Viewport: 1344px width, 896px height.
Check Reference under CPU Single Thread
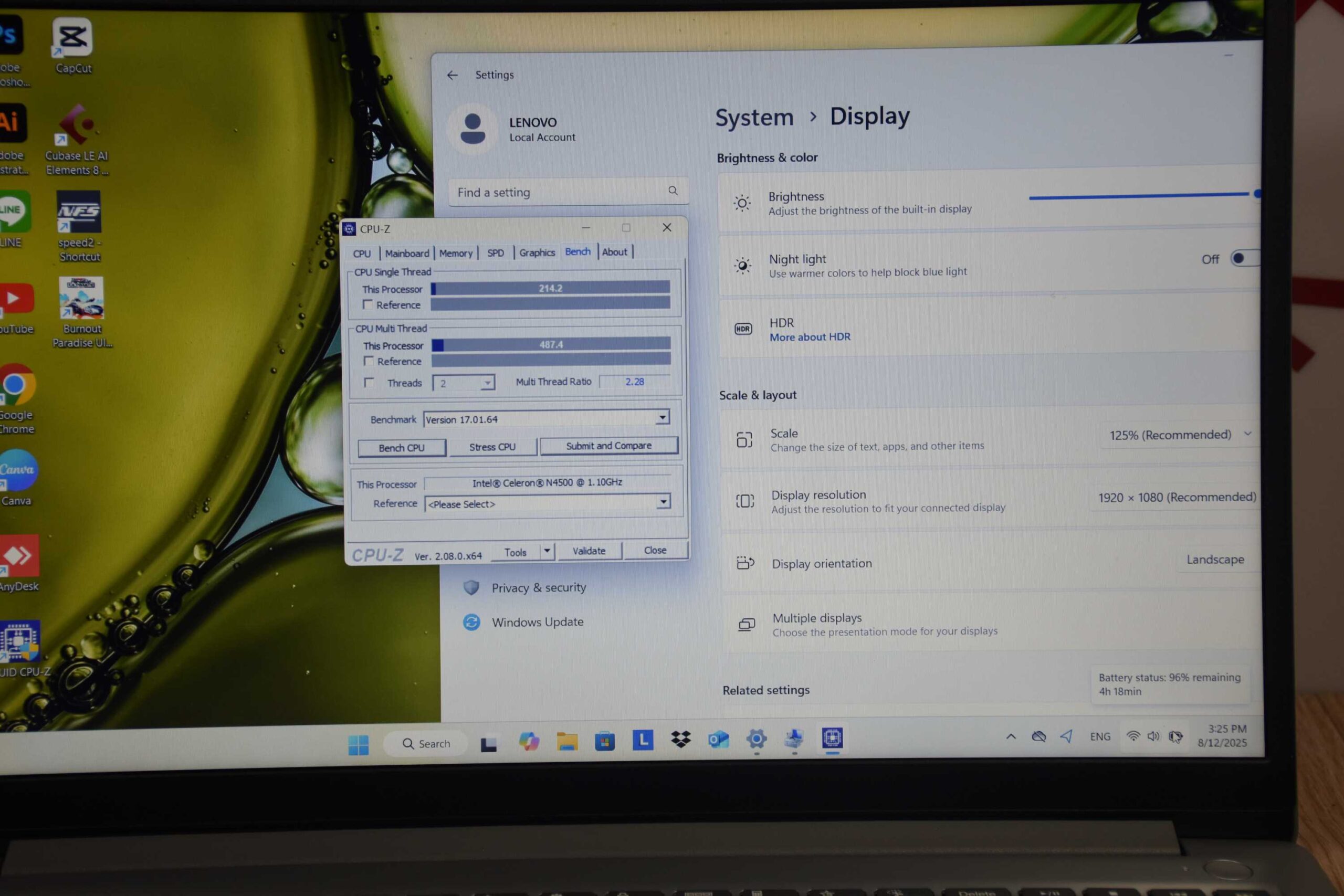pos(368,304)
